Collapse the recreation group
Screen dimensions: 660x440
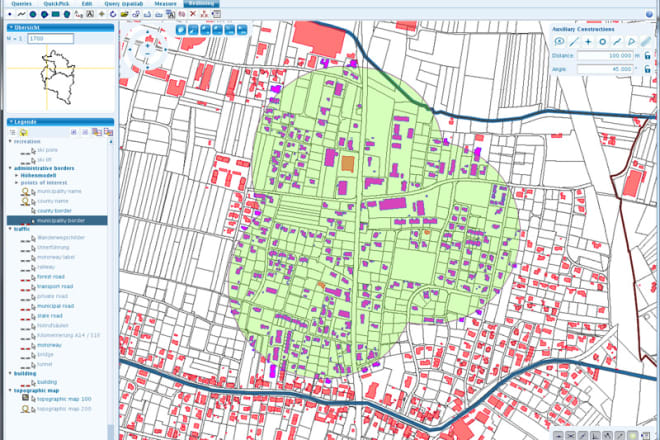[x=10, y=141]
